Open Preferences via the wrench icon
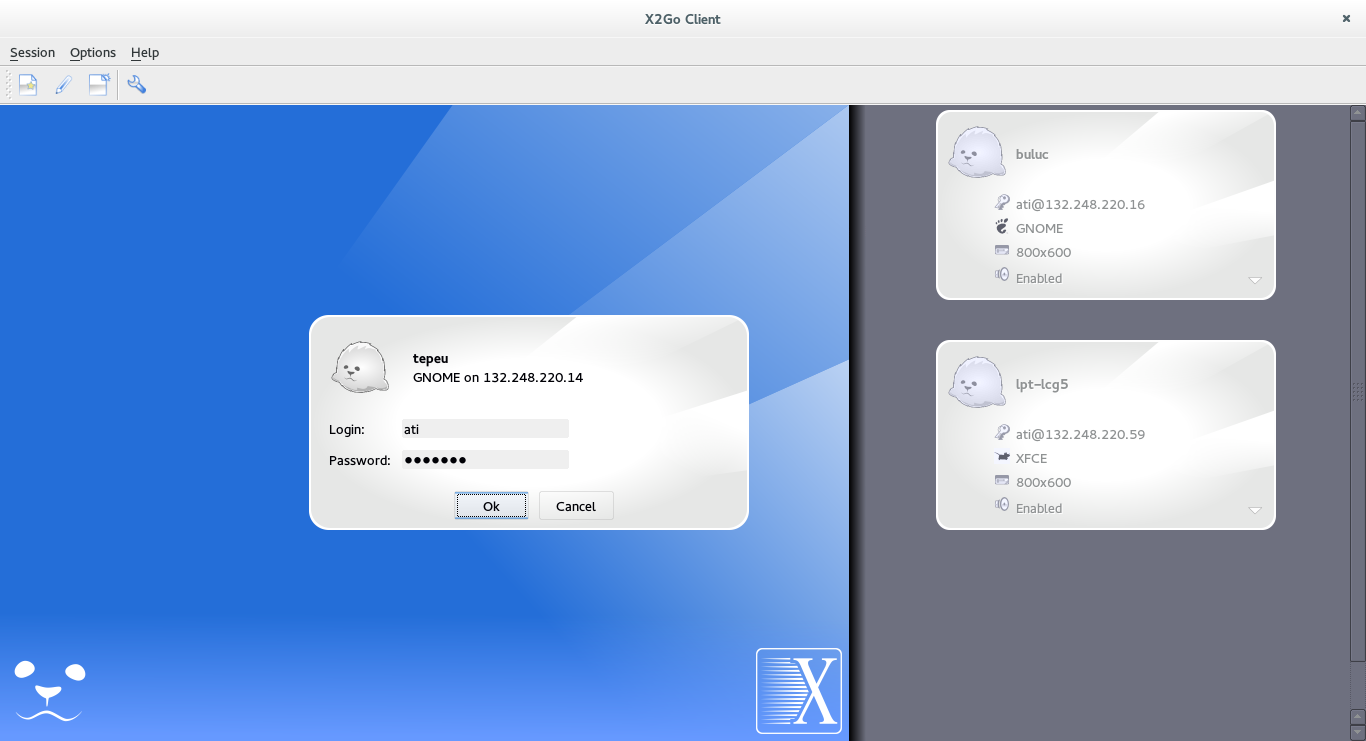Viewport: 1366px width, 741px height. point(137,85)
